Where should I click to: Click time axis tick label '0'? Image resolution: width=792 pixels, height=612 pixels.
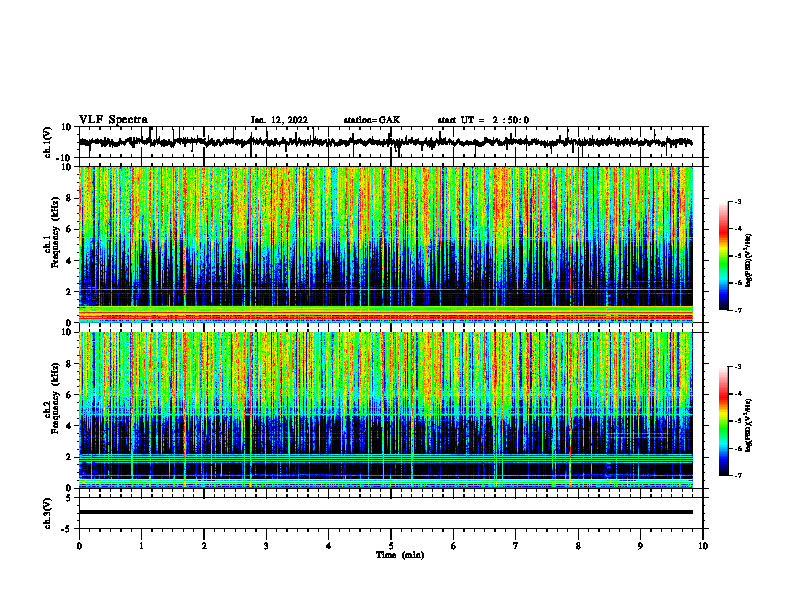point(79,546)
